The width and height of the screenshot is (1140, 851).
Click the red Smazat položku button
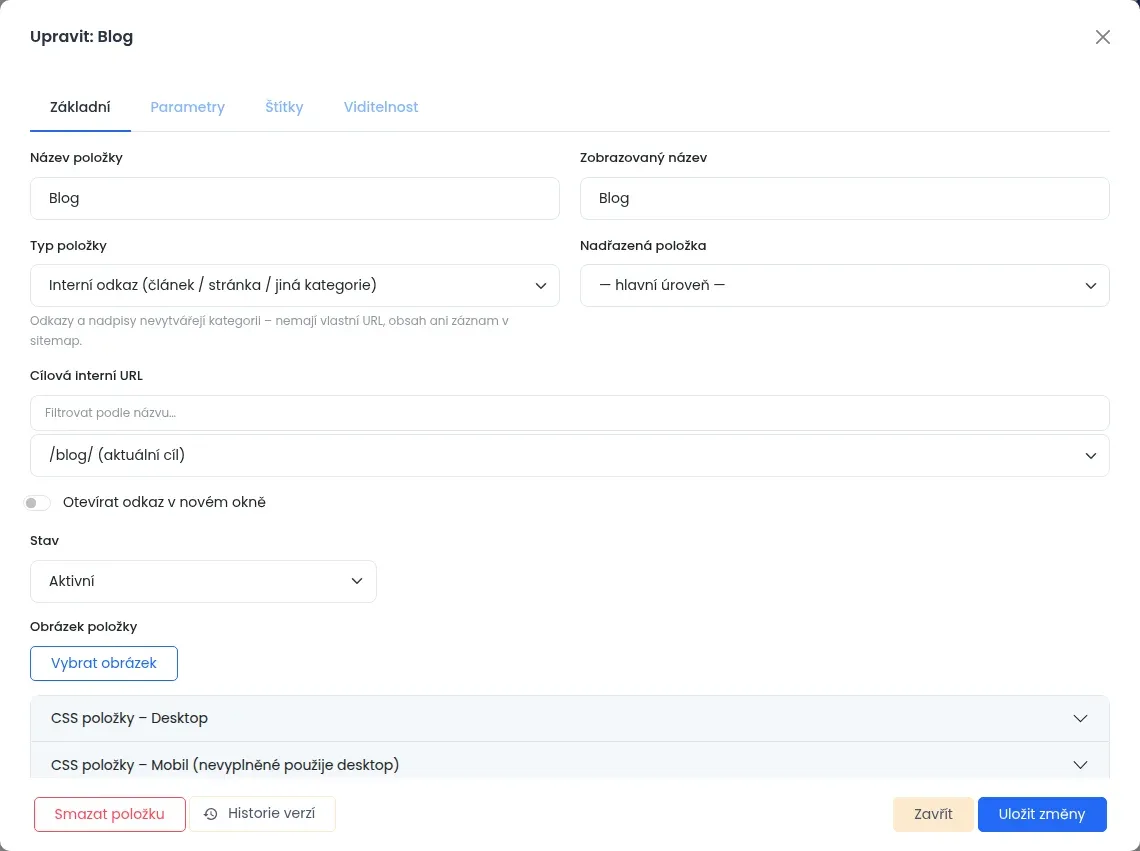pyautogui.click(x=110, y=814)
